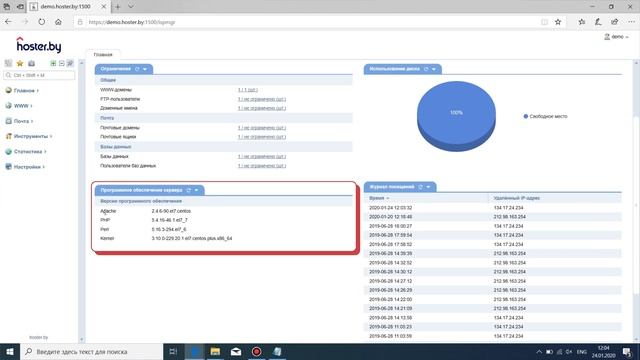Refresh the Ограничения panel
Viewport: 640px width, 360px height.
coord(137,69)
